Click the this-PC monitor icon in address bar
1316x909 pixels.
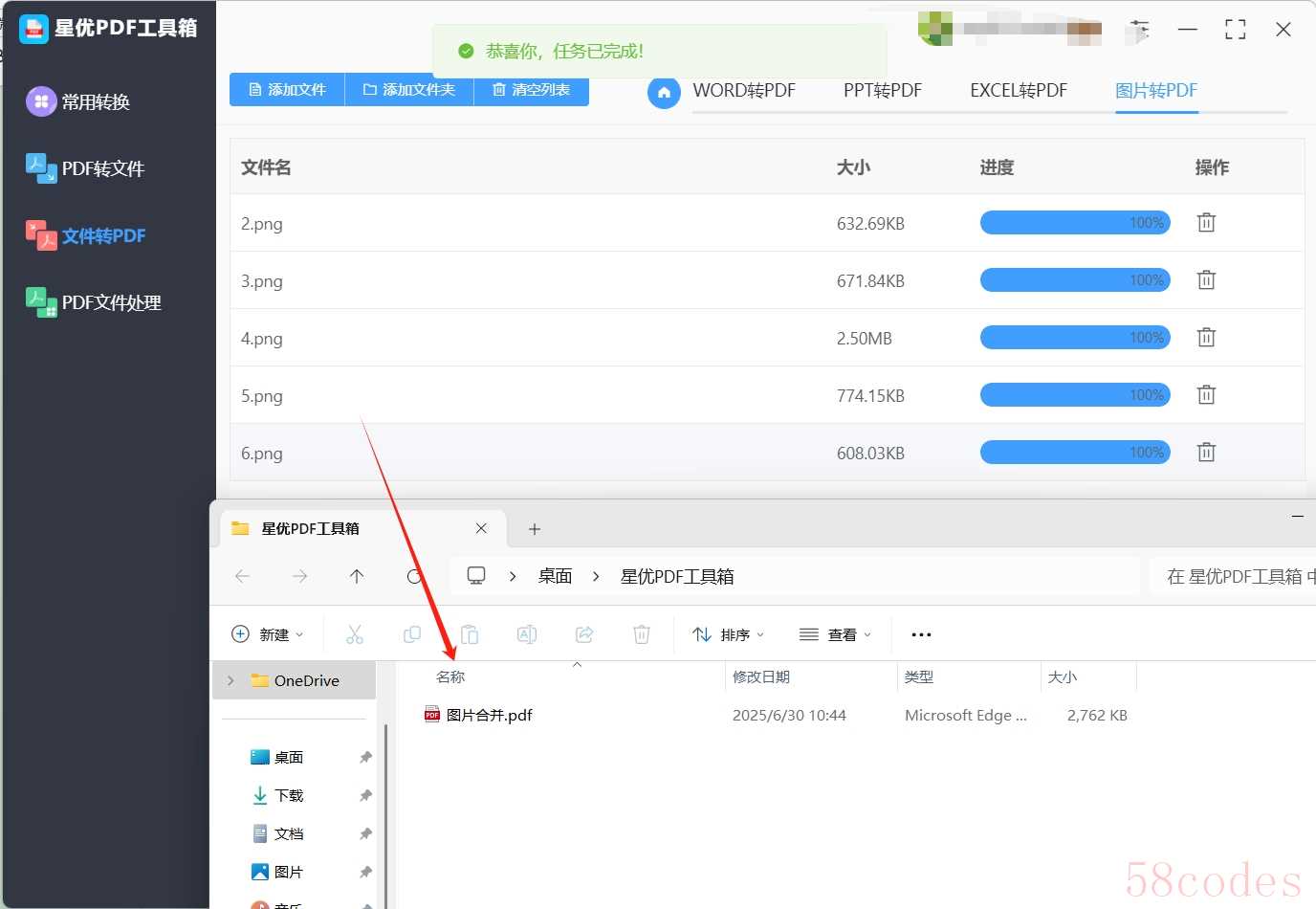coord(476,575)
